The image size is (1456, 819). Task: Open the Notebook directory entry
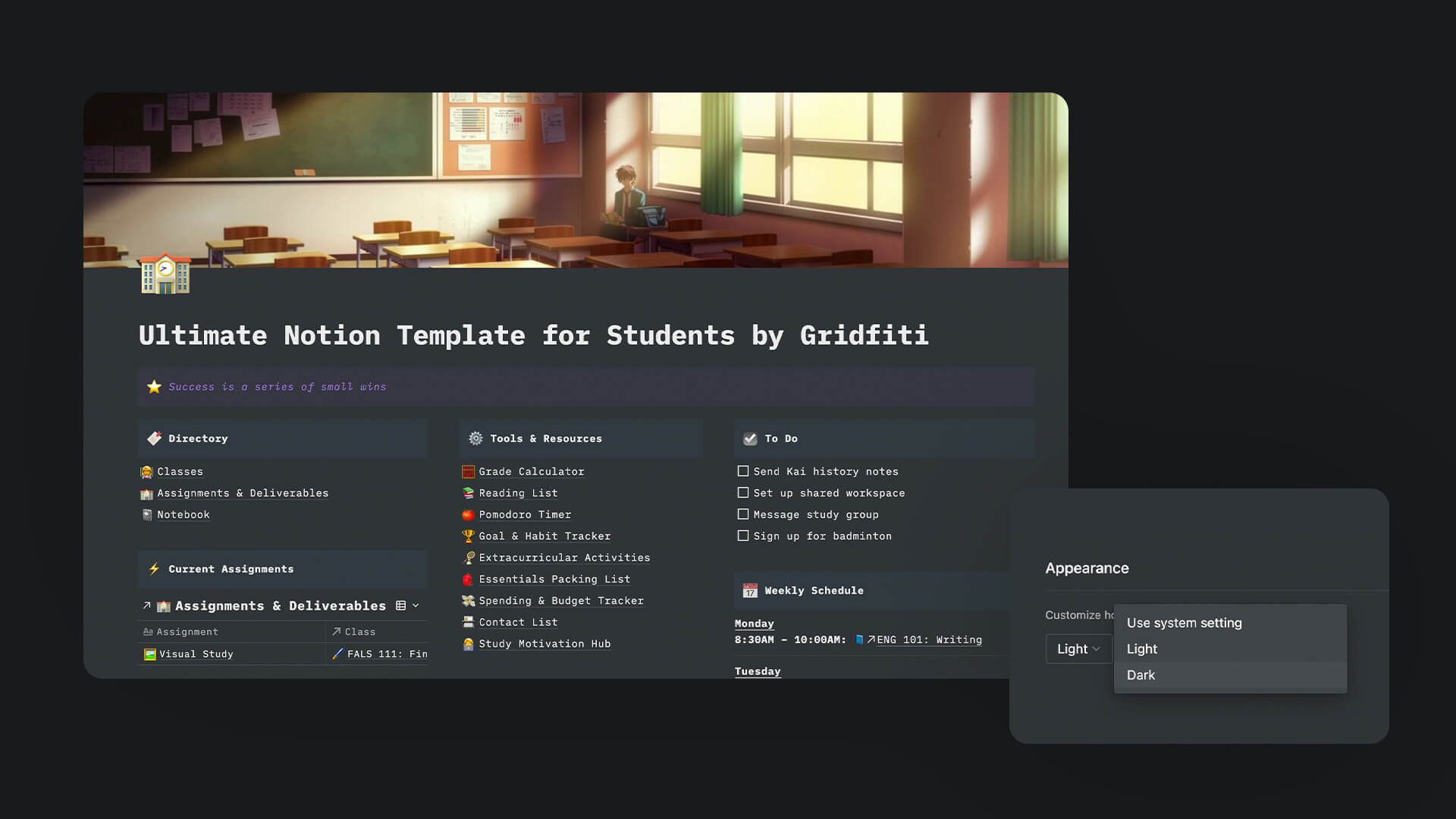click(x=183, y=514)
